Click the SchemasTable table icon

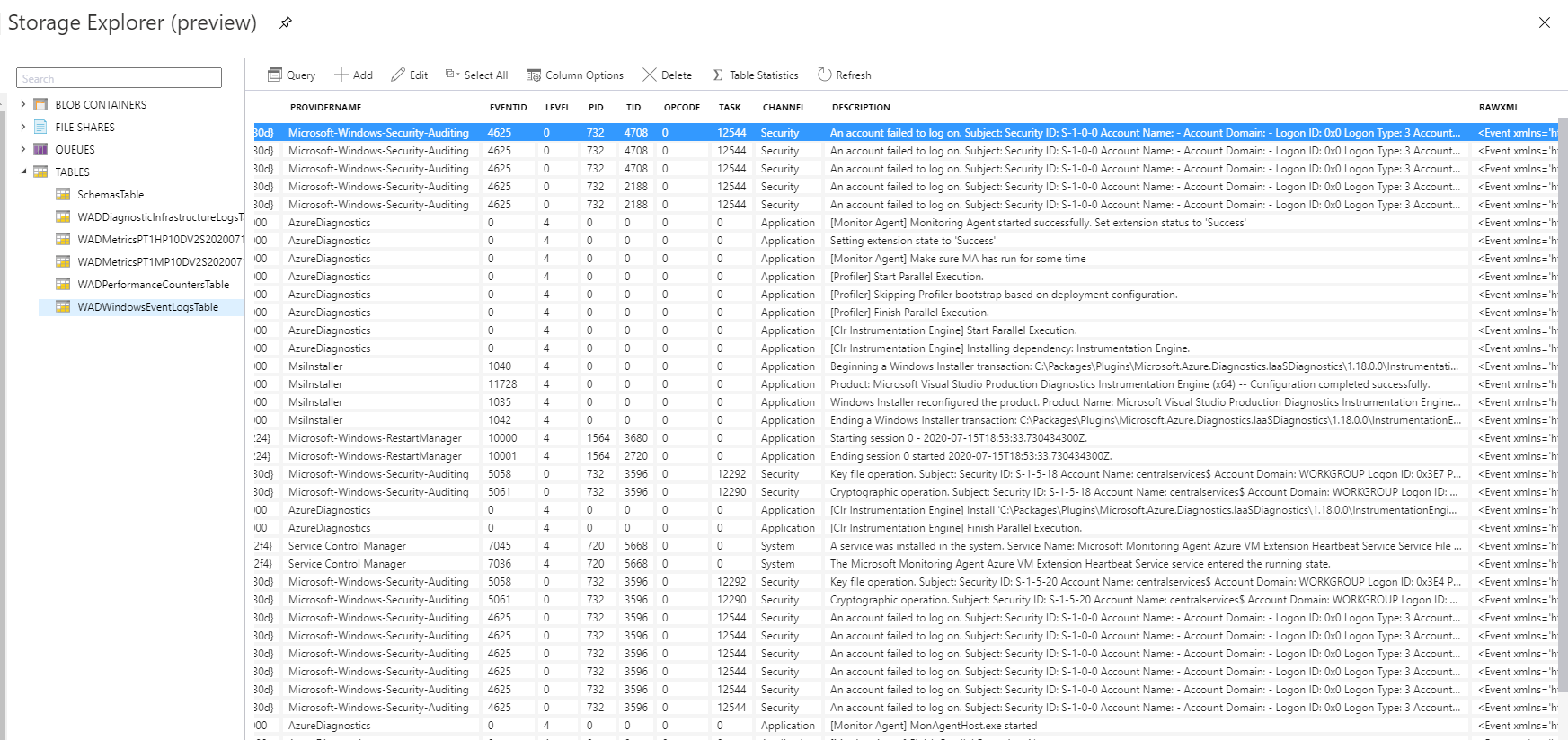tap(63, 194)
